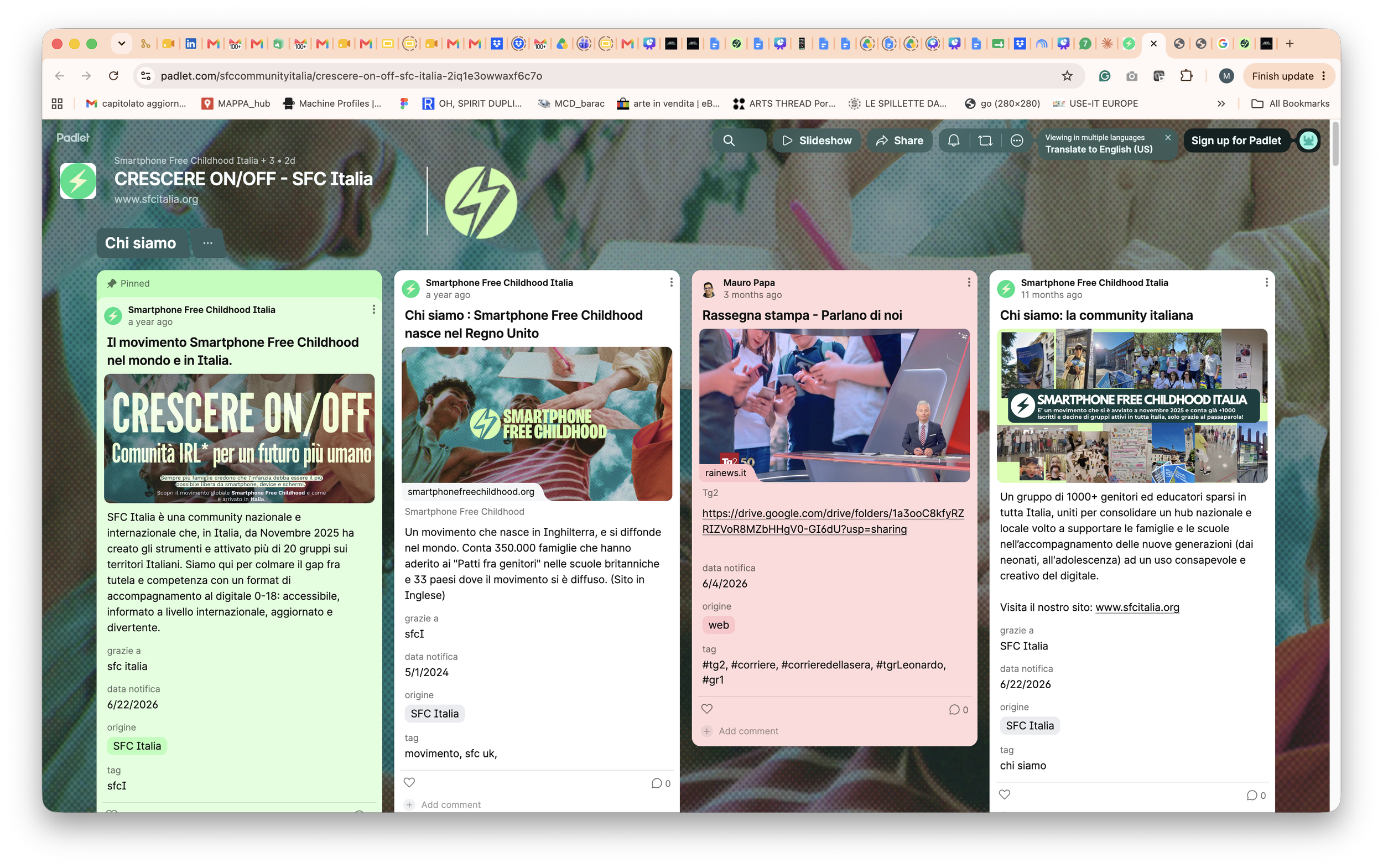This screenshot has height=868, width=1383.
Task: Click the Padlet logo
Action: [x=73, y=138]
